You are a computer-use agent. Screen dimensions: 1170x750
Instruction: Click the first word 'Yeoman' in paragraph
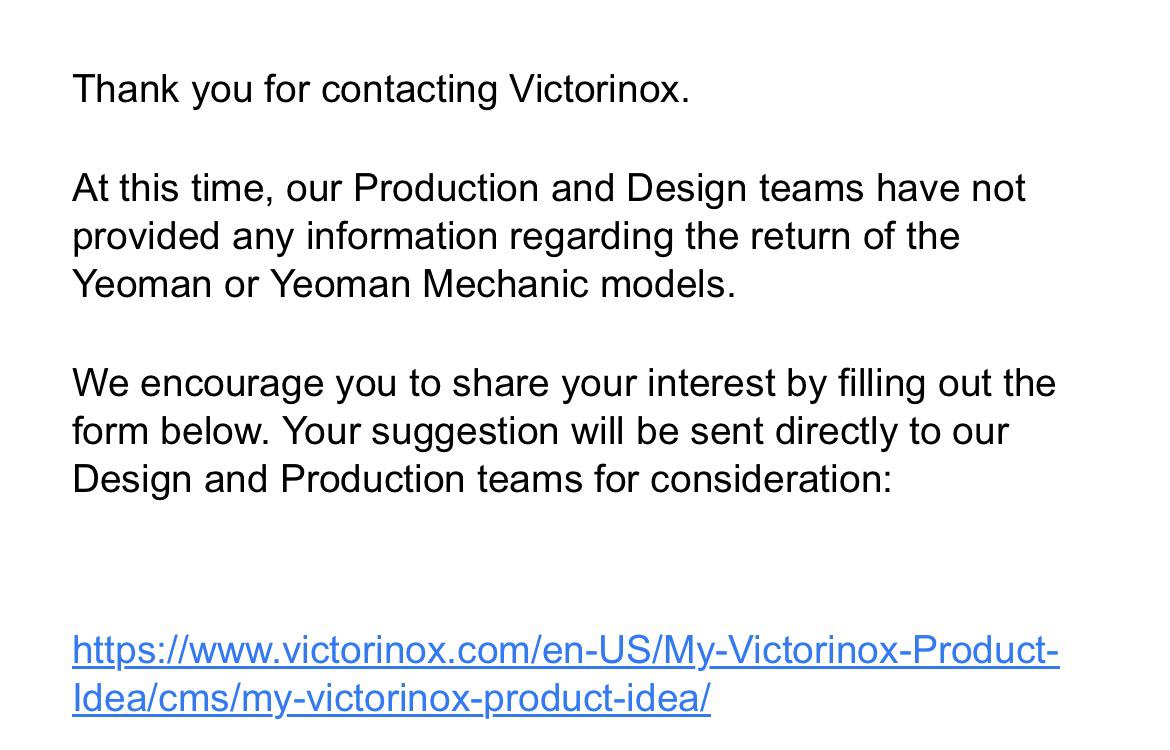tap(142, 284)
